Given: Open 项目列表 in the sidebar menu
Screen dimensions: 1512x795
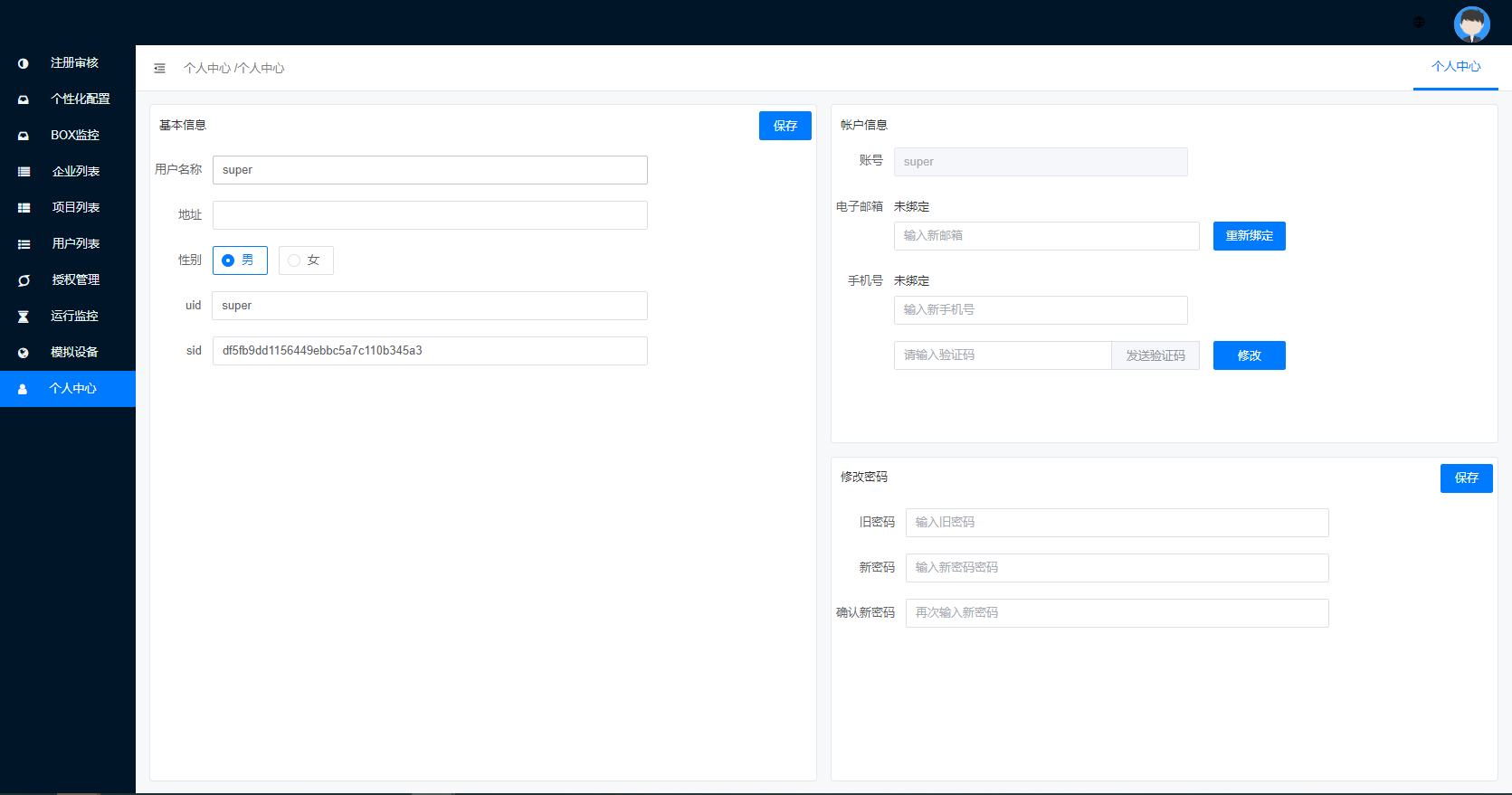Looking at the screenshot, I should click(x=75, y=207).
